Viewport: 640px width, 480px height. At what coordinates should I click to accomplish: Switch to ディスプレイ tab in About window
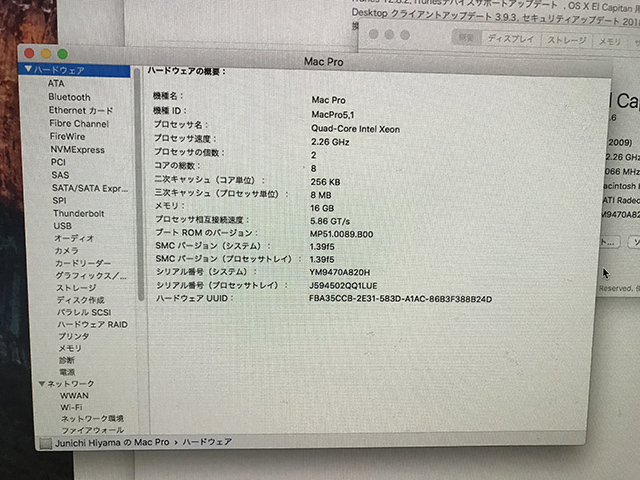[x=511, y=39]
